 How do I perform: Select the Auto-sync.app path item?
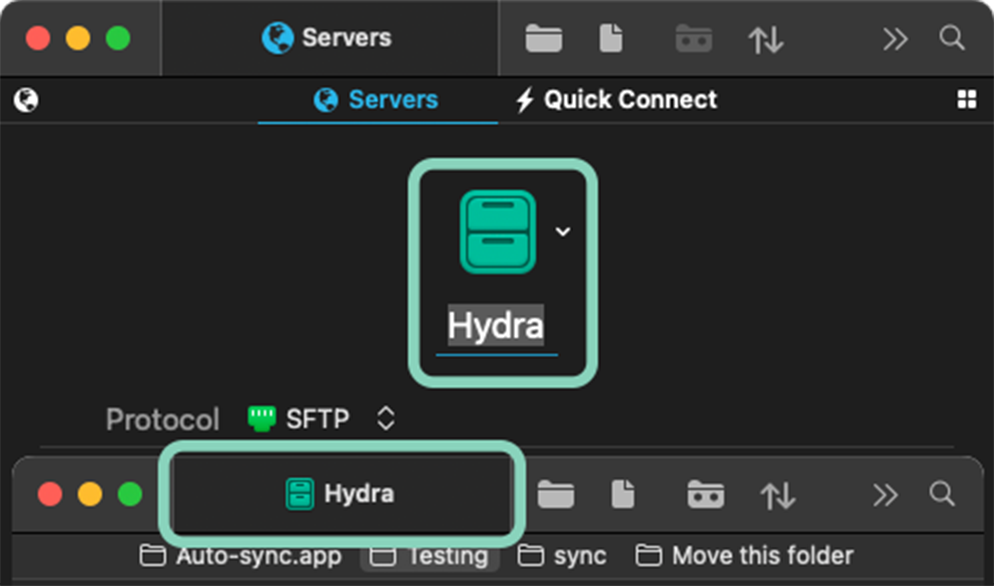click(241, 556)
